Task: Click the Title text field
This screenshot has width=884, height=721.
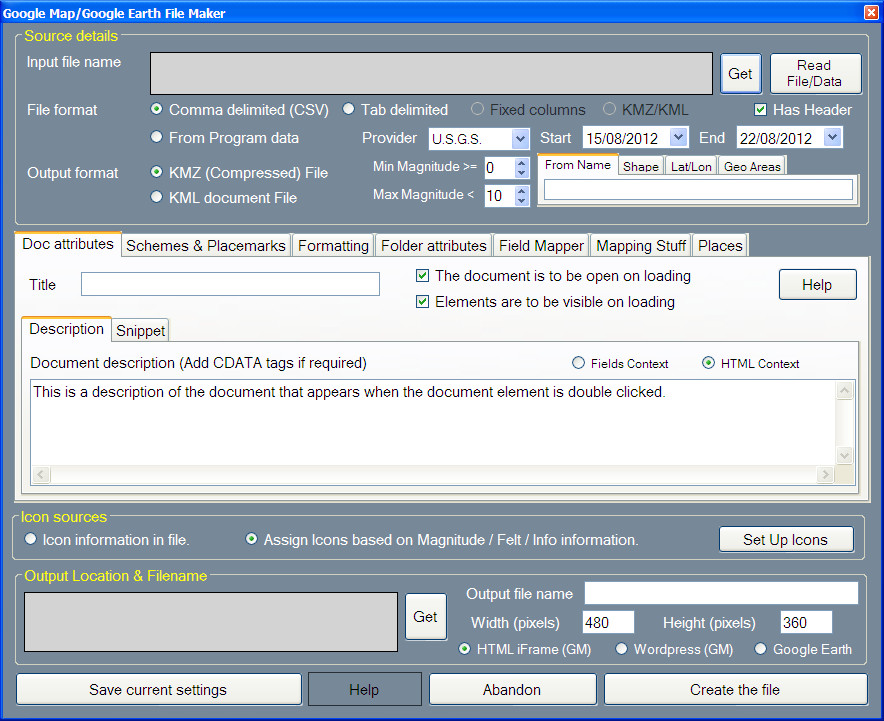Action: click(x=230, y=285)
